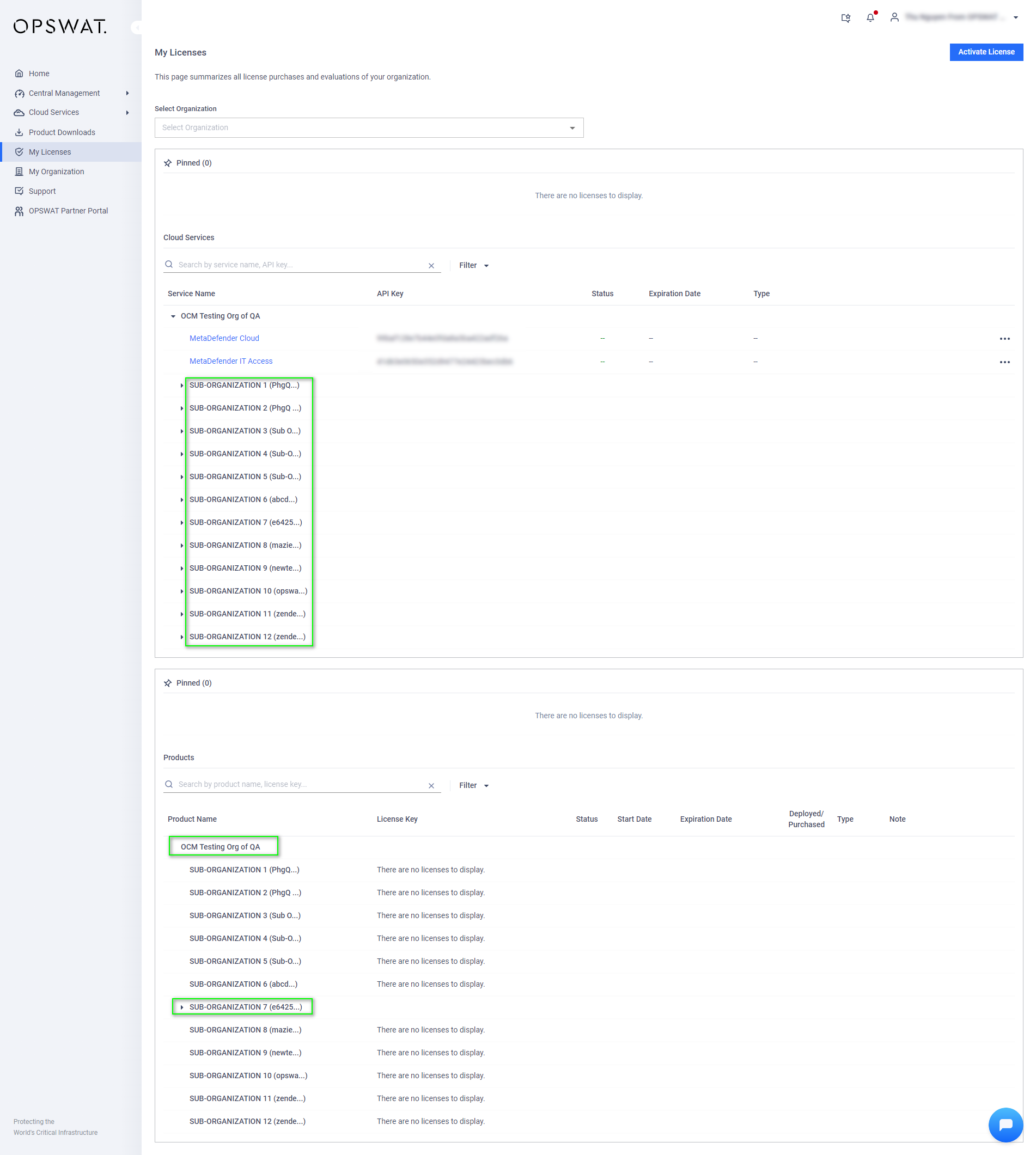Click the Activate License button
Image resolution: width=1036 pixels, height=1155 pixels.
[986, 52]
